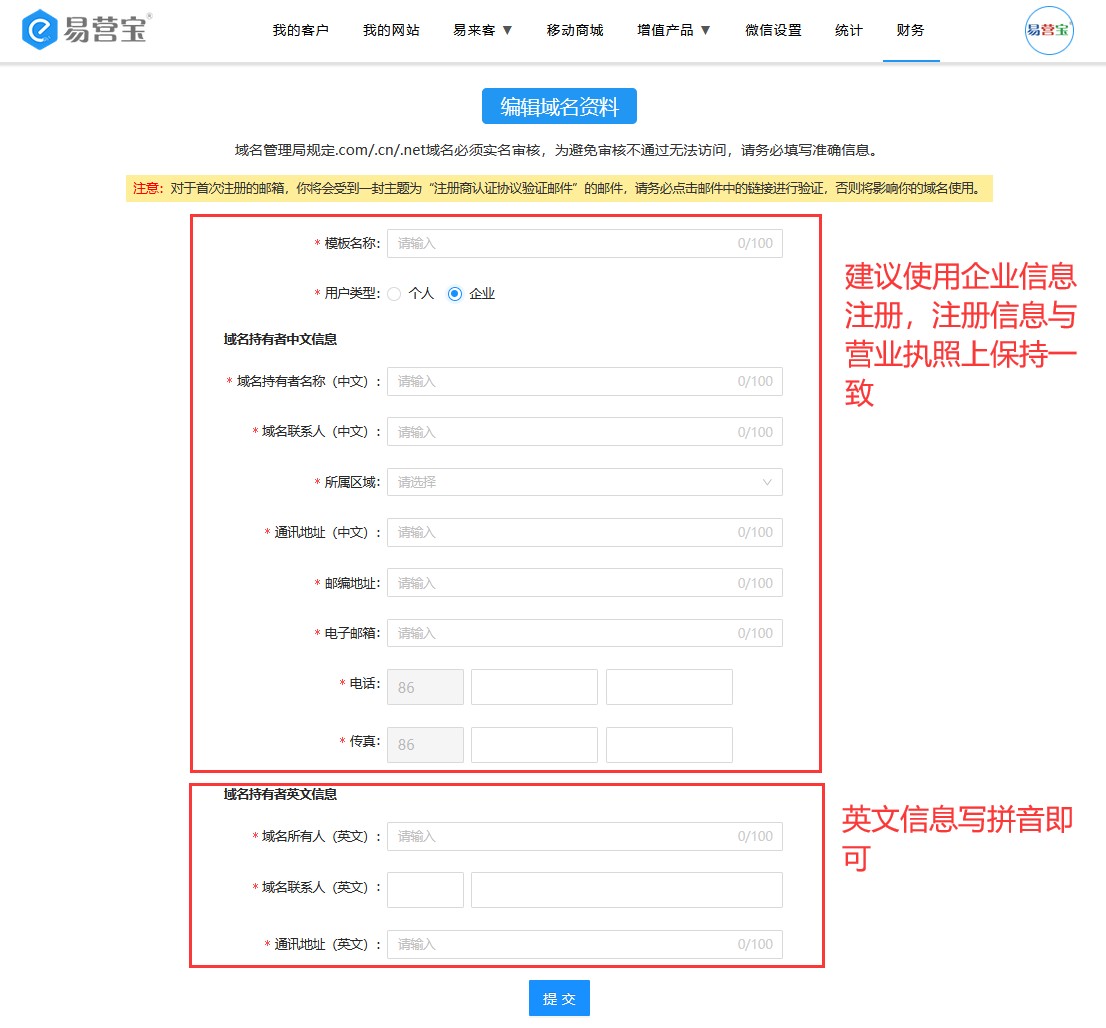Focus the 域名所有人（英文） input field
Screen dimensions: 1106x1028
[584, 836]
